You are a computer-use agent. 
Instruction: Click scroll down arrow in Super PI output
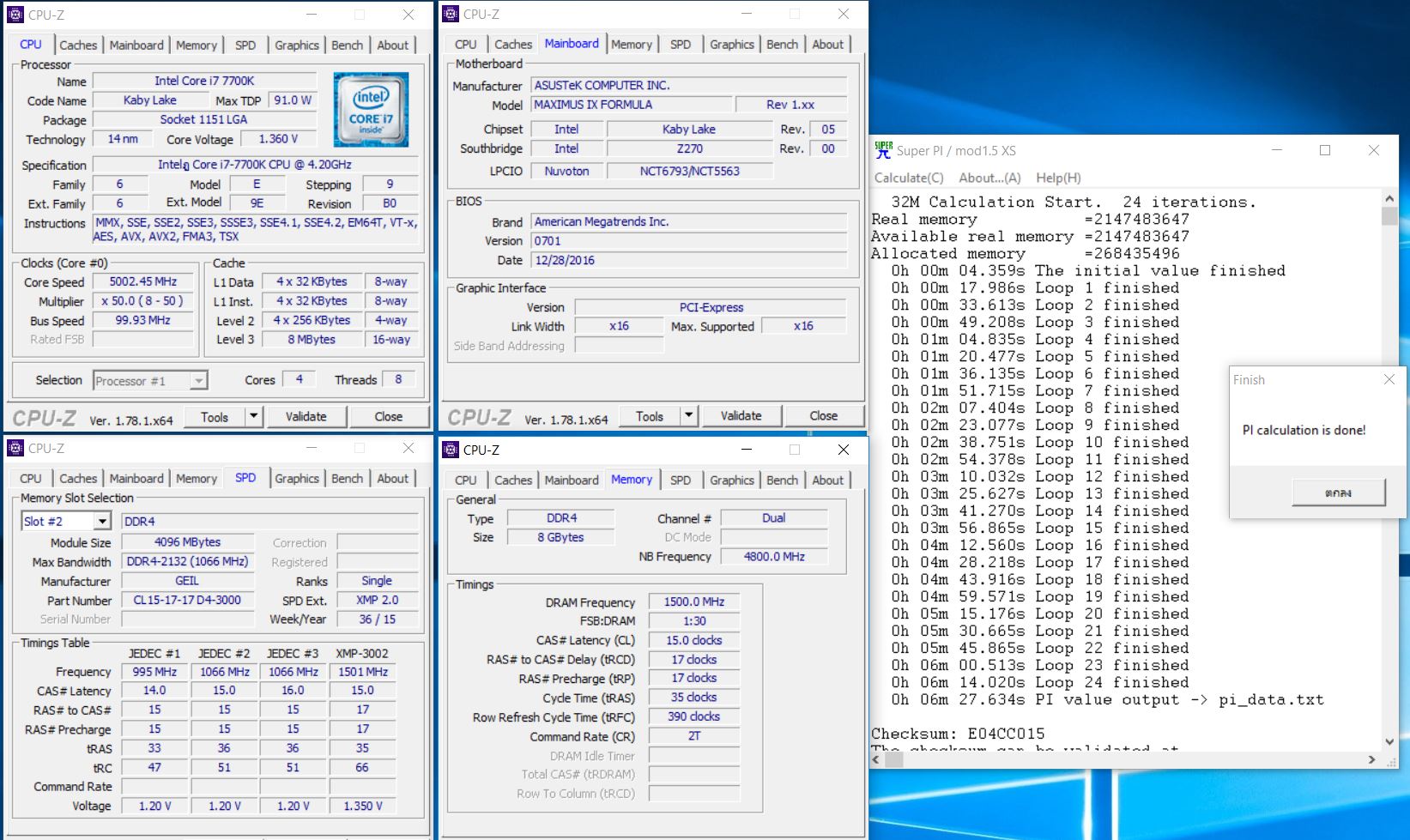(1389, 741)
